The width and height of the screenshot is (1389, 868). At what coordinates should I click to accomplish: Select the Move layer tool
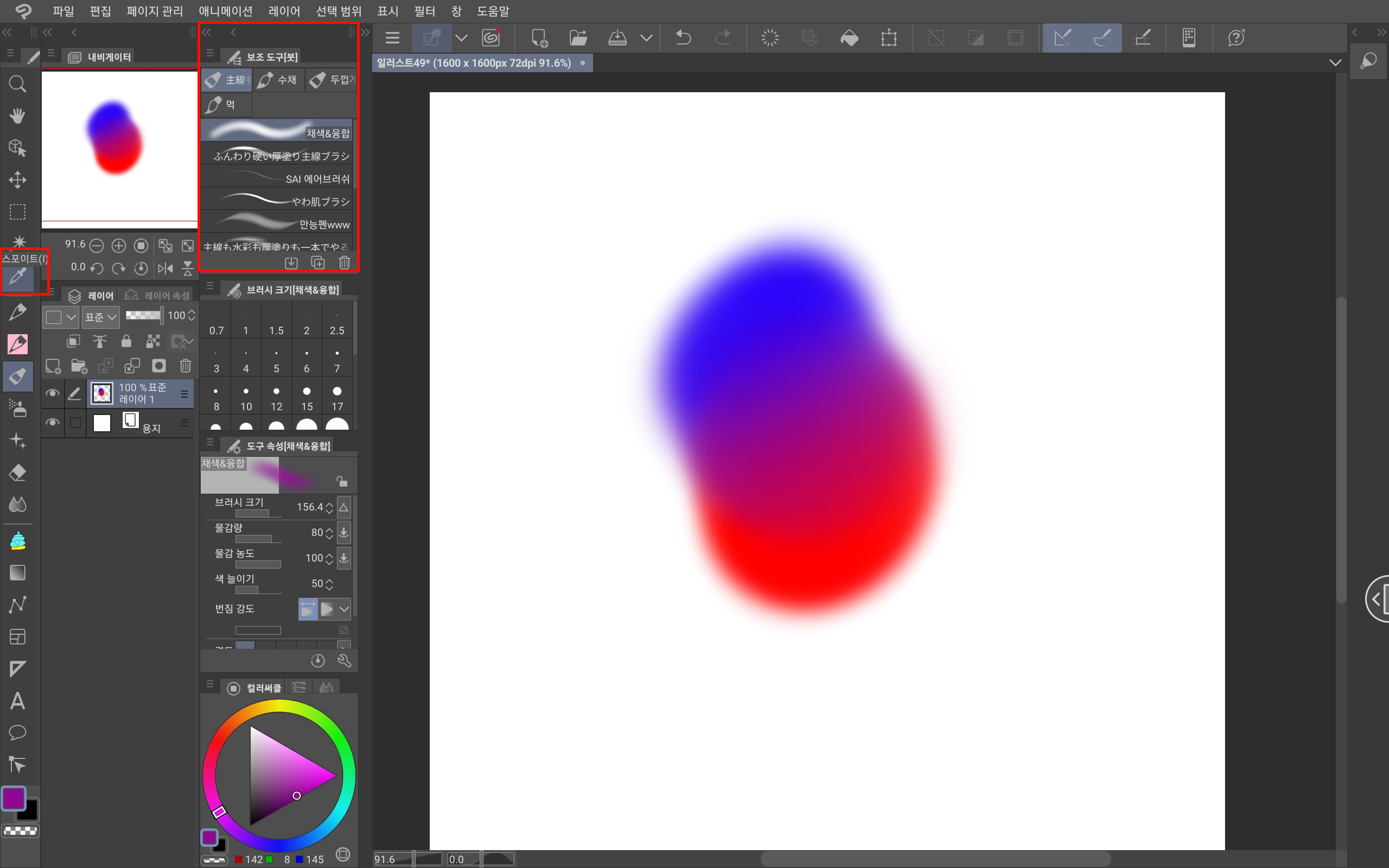click(x=17, y=180)
